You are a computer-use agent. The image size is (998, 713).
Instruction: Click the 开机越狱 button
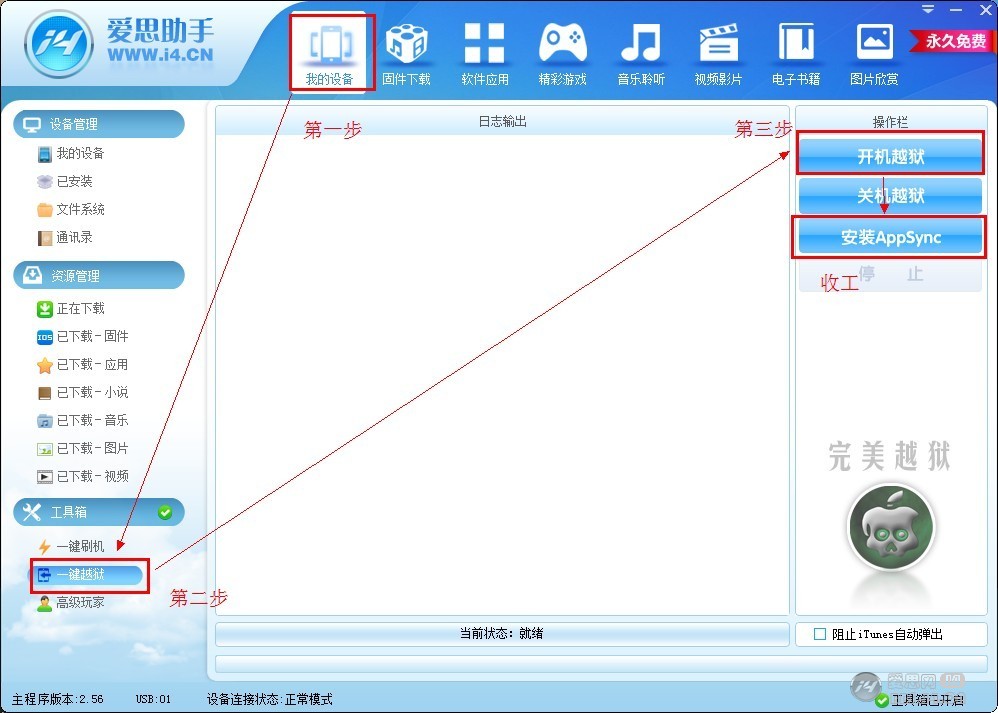[890, 156]
